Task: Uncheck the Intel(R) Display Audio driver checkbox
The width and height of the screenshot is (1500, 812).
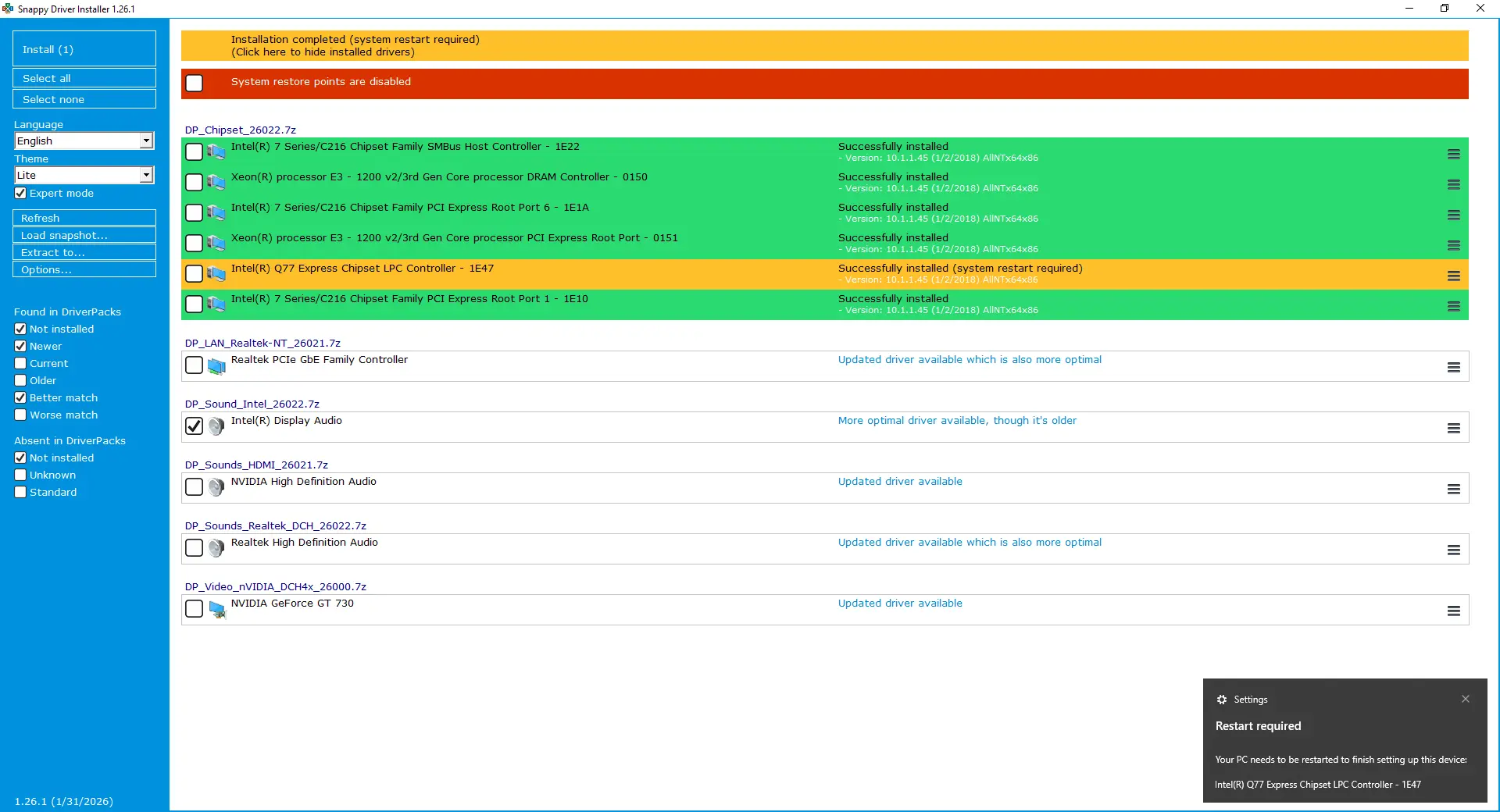Action: pyautogui.click(x=194, y=426)
